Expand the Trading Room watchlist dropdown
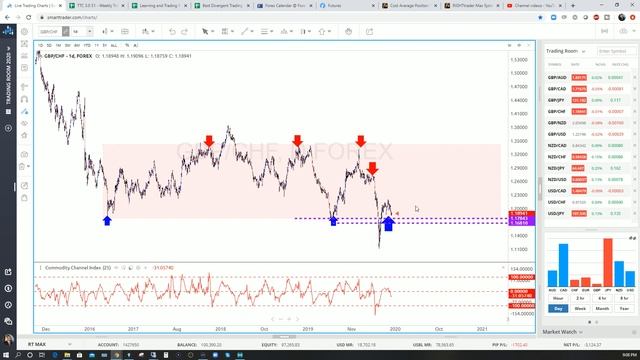Viewport: 640px width, 360px height. point(583,51)
